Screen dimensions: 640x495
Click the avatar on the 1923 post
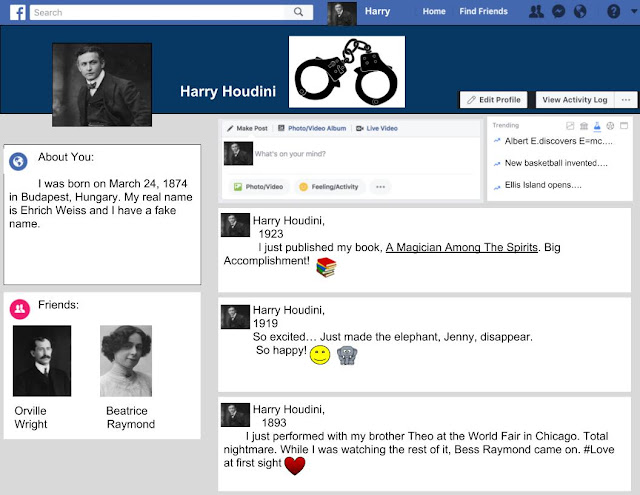pos(236,225)
